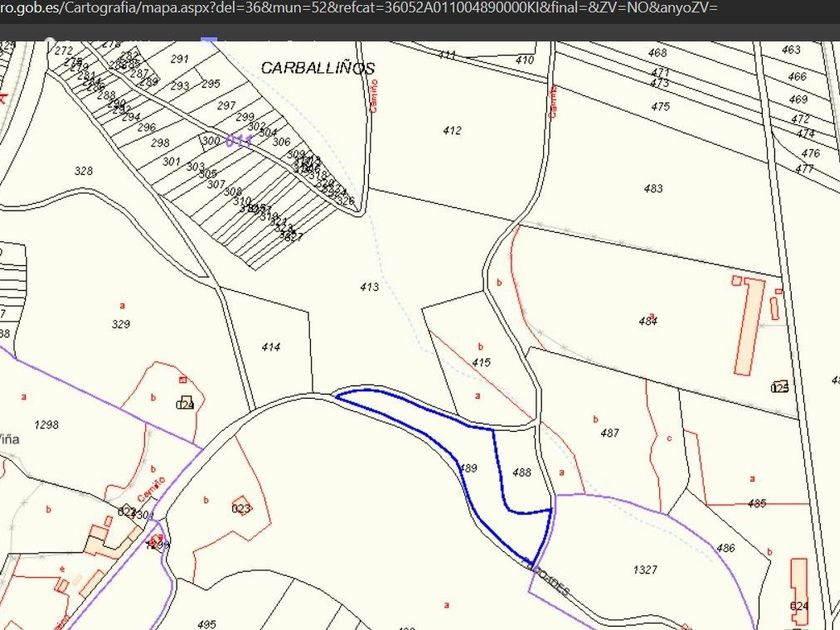Click the building marker labeled 125
Image resolution: width=840 pixels, height=630 pixels.
click(780, 387)
